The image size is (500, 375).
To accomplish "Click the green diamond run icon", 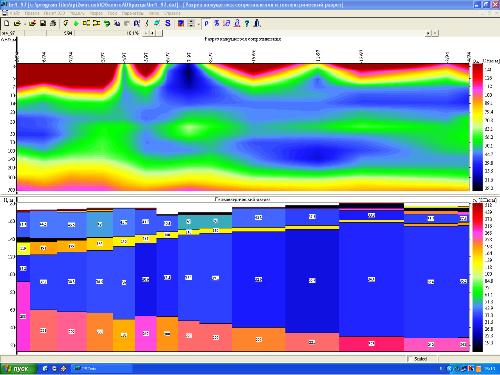I will [76, 23].
